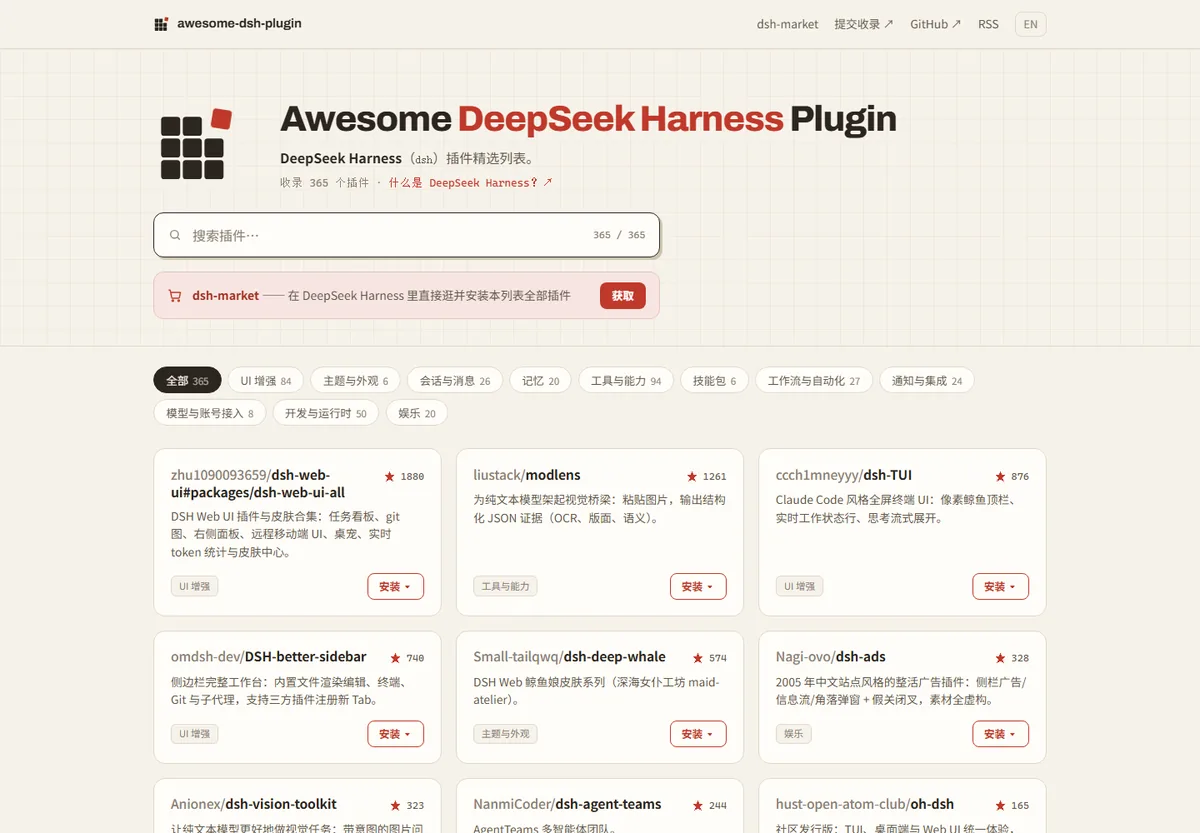Click the shopping cart icon on dsh-market banner
The width and height of the screenshot is (1200, 833).
pyautogui.click(x=175, y=296)
